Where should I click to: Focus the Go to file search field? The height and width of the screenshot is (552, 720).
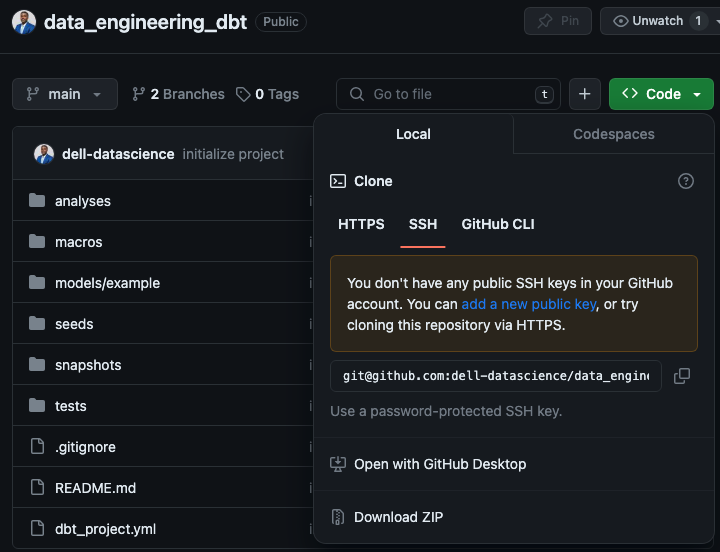[x=448, y=94]
